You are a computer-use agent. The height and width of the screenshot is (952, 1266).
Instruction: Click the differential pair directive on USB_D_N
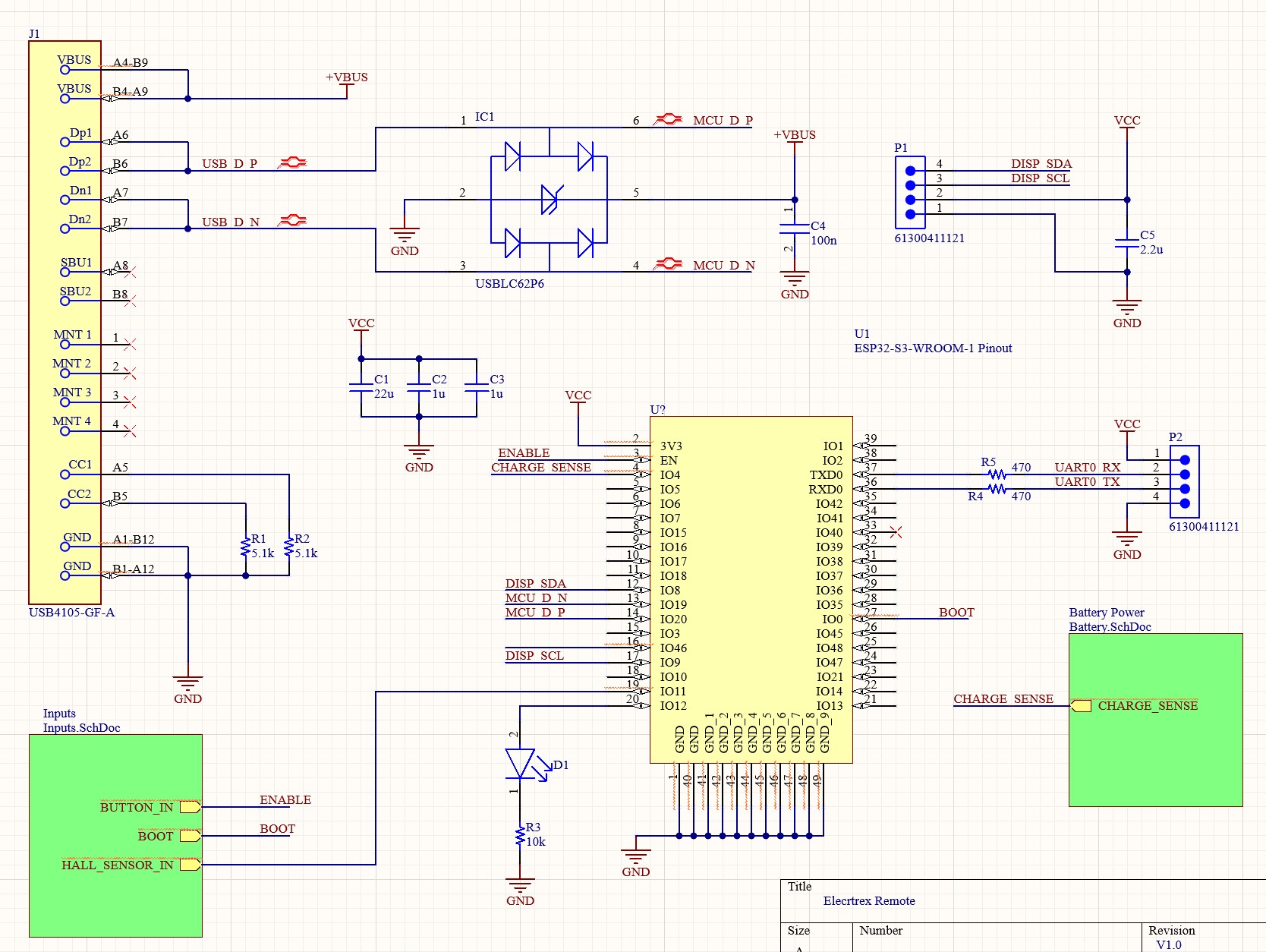[x=292, y=220]
